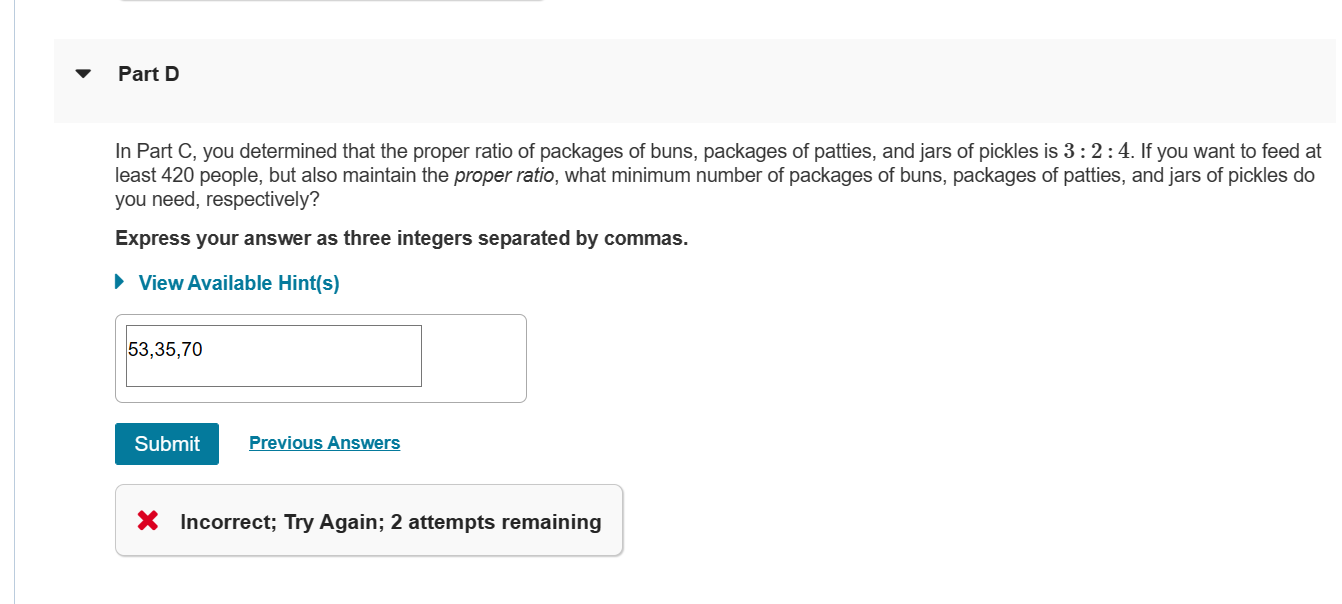Click the vertical border line at left edge

click(x=15, y=302)
